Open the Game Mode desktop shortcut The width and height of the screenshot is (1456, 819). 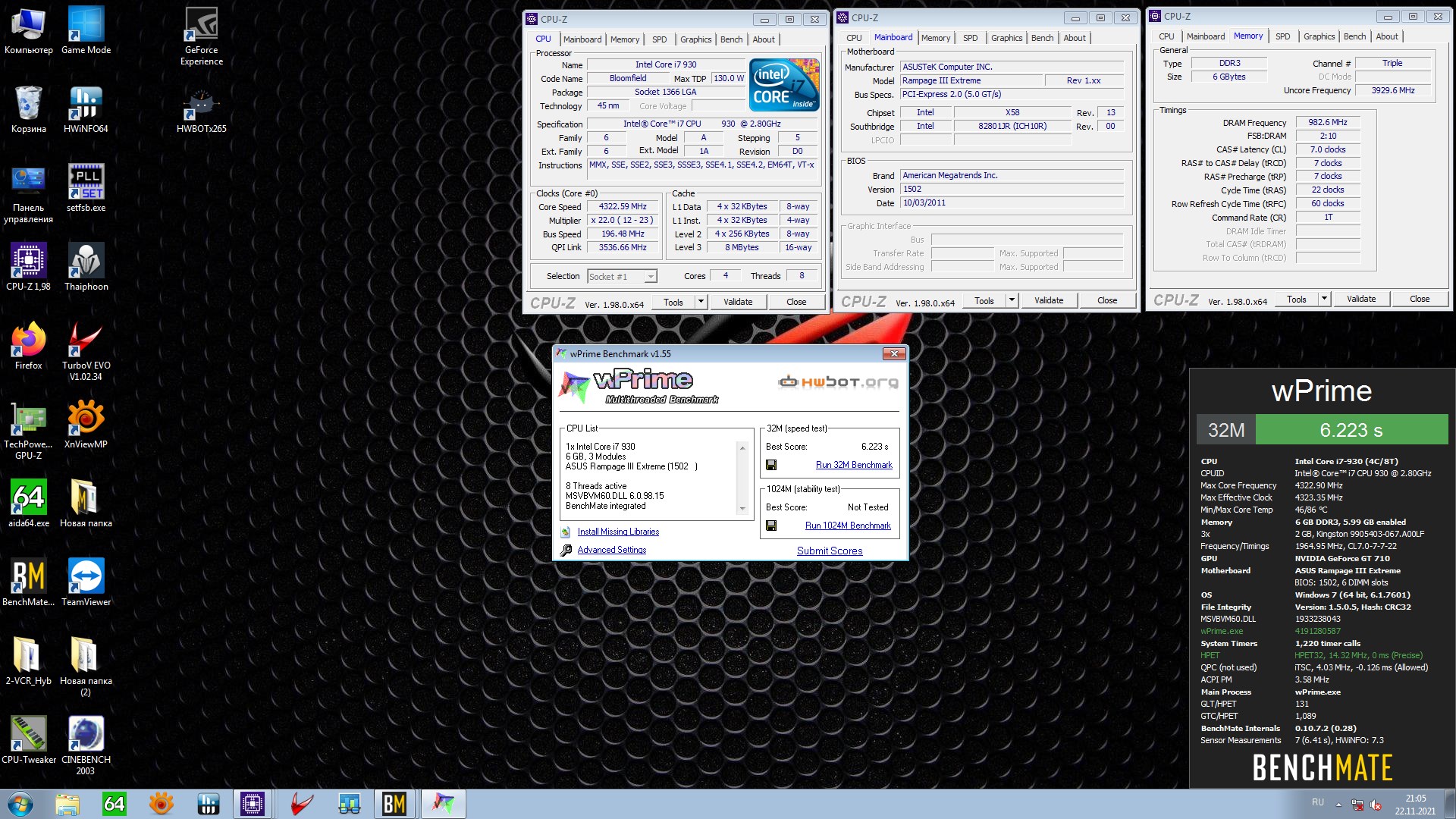coord(86,30)
